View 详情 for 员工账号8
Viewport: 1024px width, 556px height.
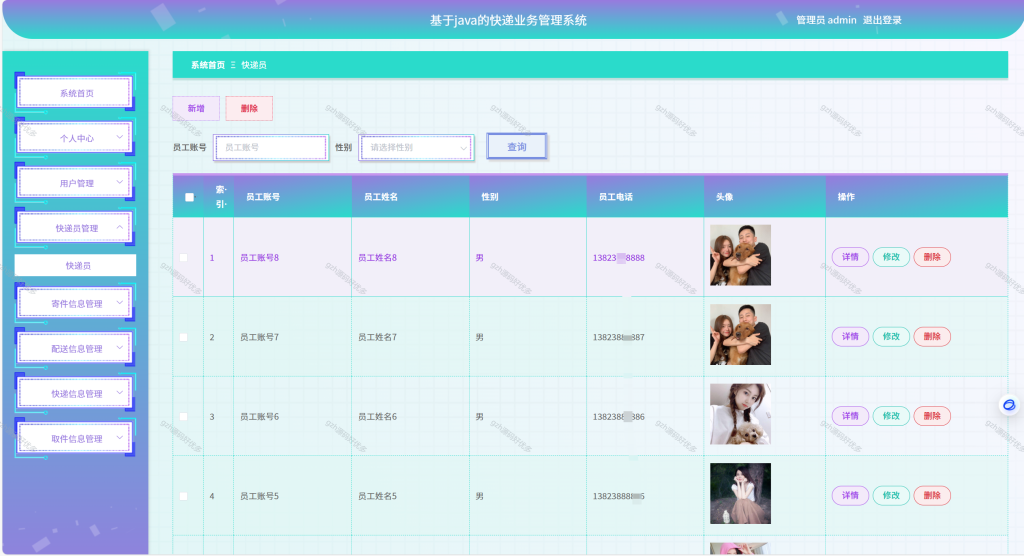(850, 257)
